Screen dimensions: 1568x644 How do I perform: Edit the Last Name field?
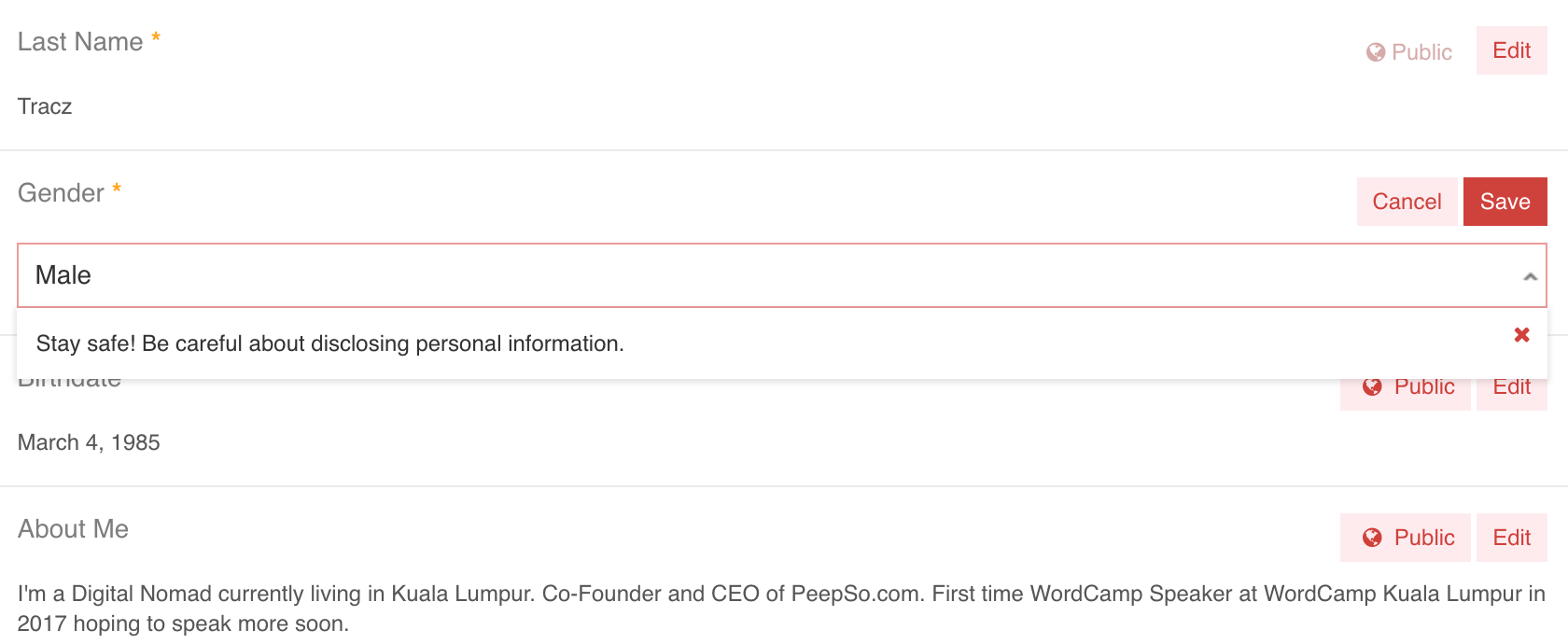click(1512, 50)
